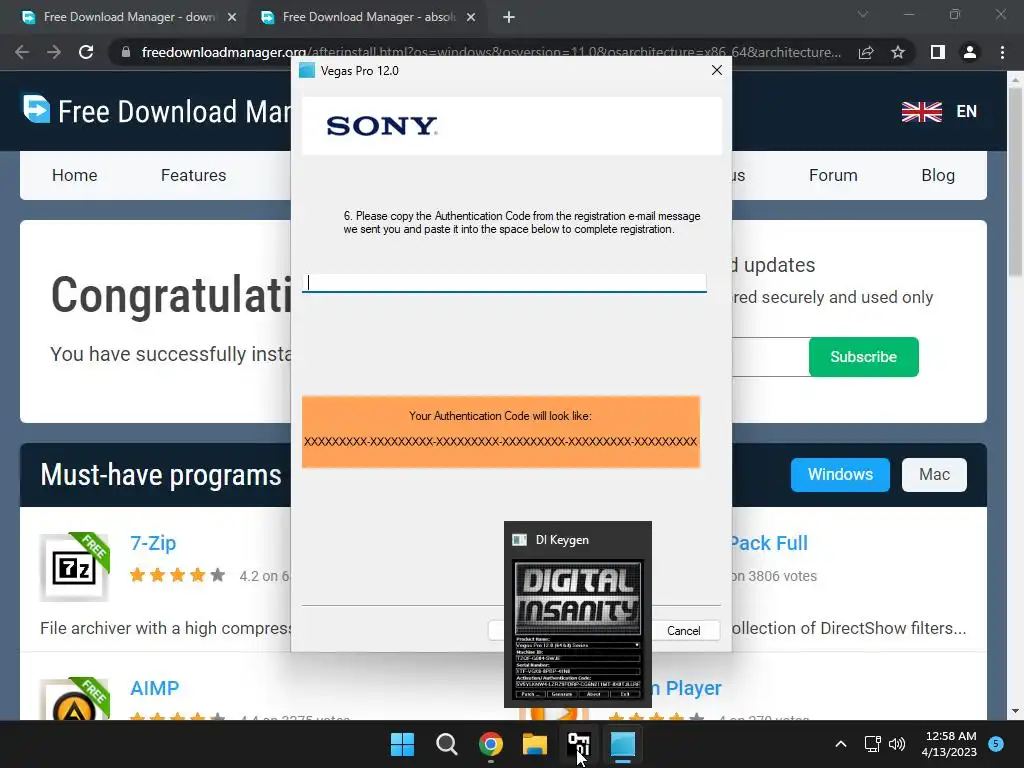Open Chrome from the taskbar
Viewport: 1024px width, 768px height.
490,744
